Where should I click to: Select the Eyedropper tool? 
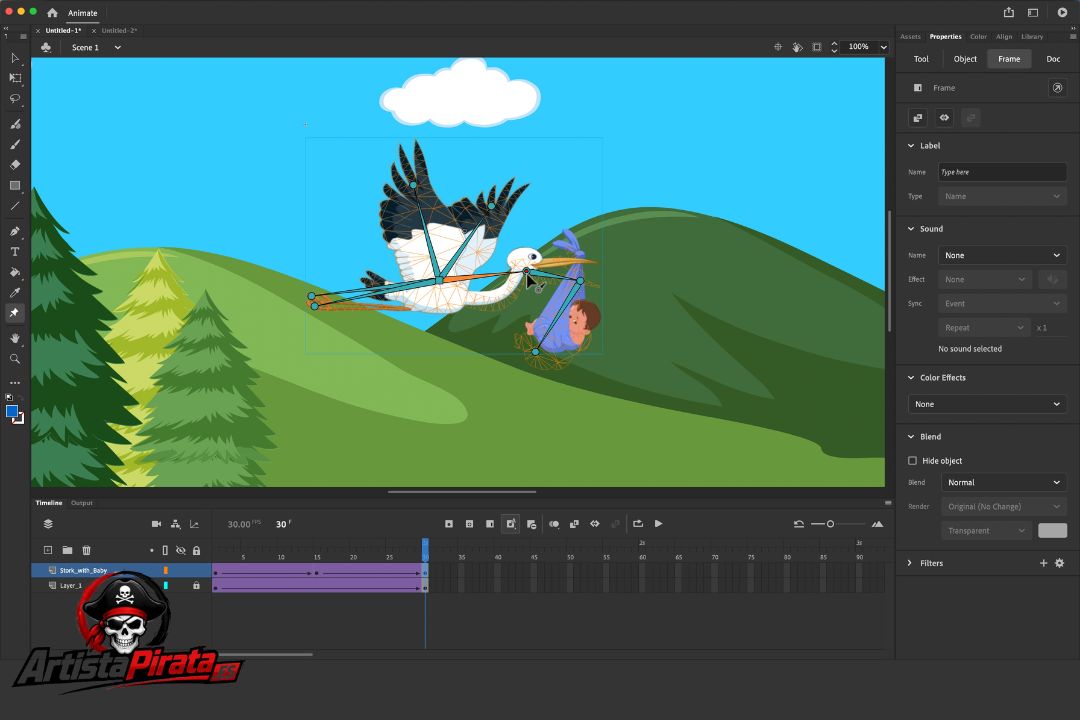point(14,293)
